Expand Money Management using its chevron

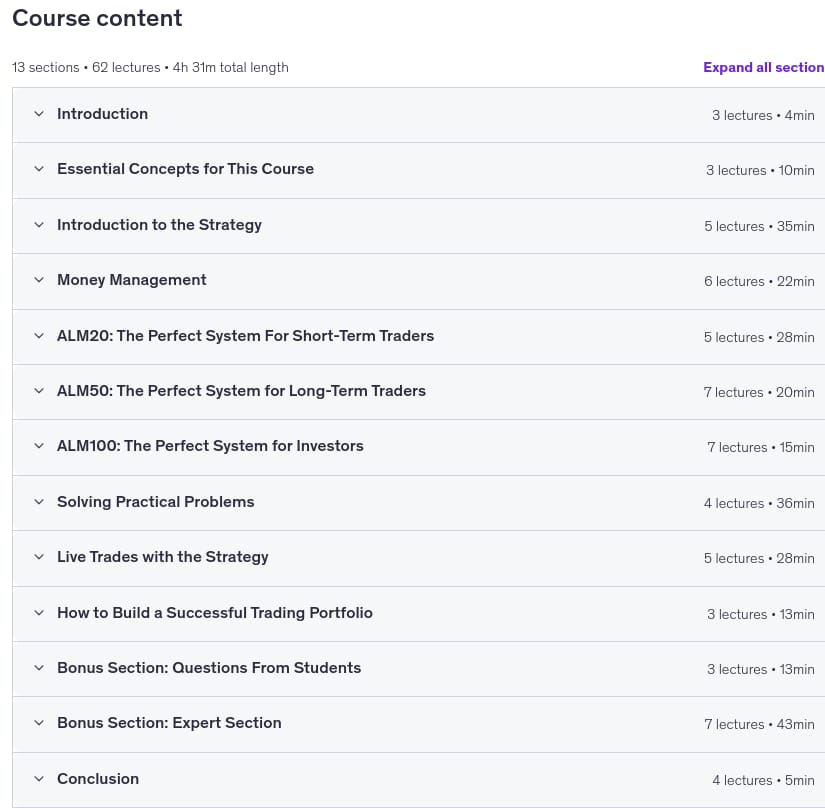[39, 280]
